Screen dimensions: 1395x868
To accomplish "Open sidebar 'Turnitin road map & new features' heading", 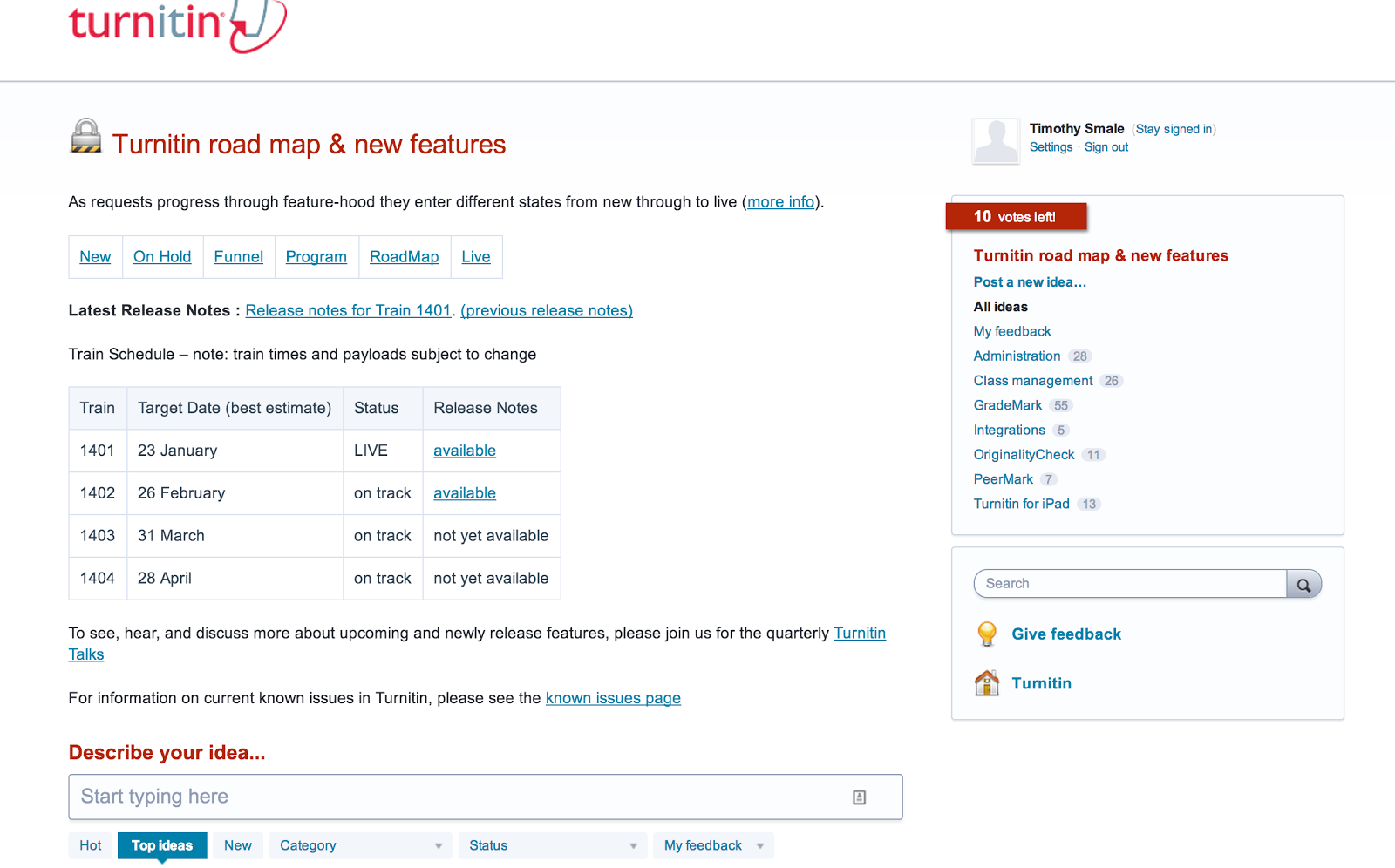I will click(1101, 255).
